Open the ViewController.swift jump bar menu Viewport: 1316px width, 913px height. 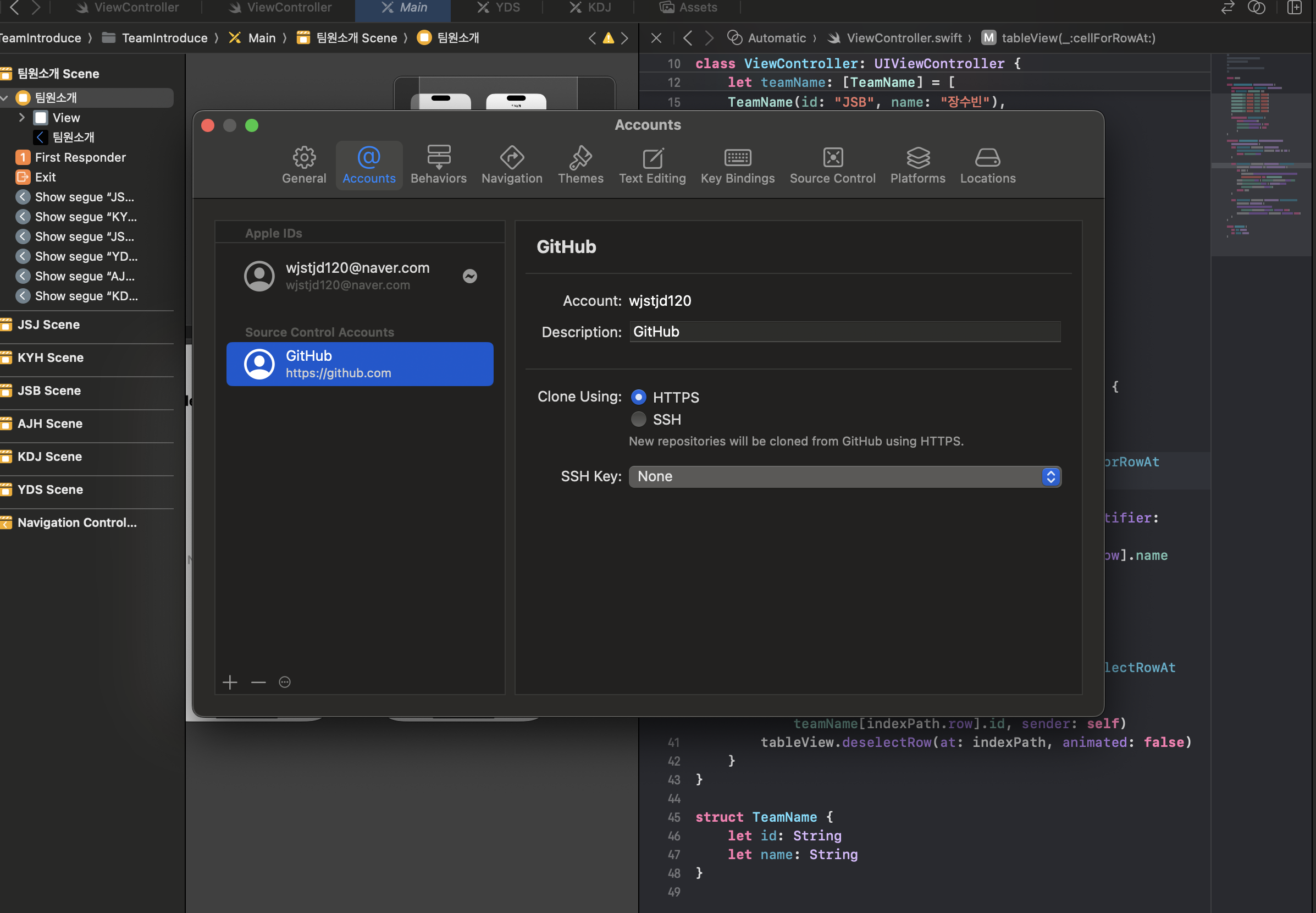pos(895,38)
